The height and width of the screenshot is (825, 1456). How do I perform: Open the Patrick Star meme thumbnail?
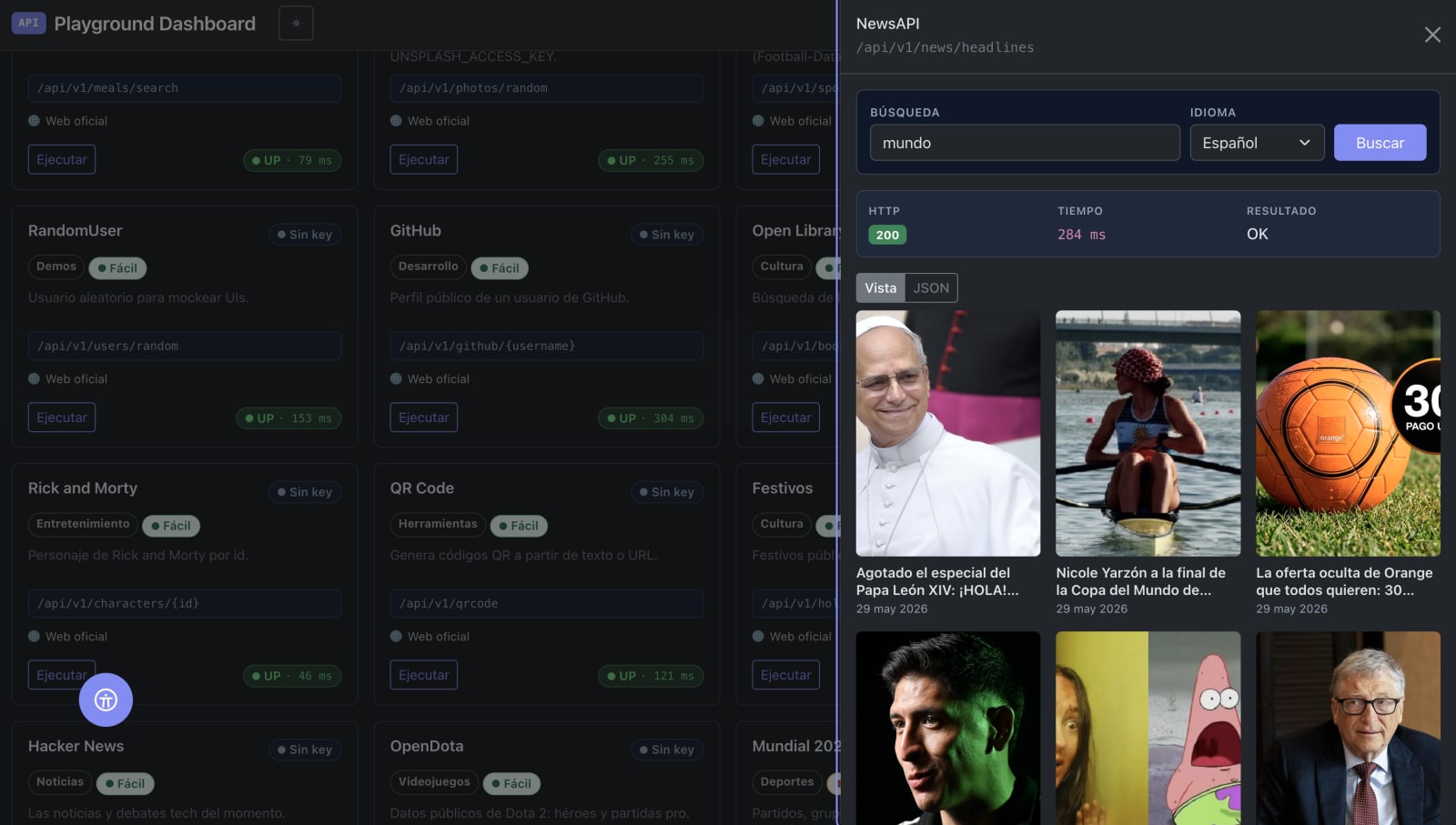[x=1148, y=729]
